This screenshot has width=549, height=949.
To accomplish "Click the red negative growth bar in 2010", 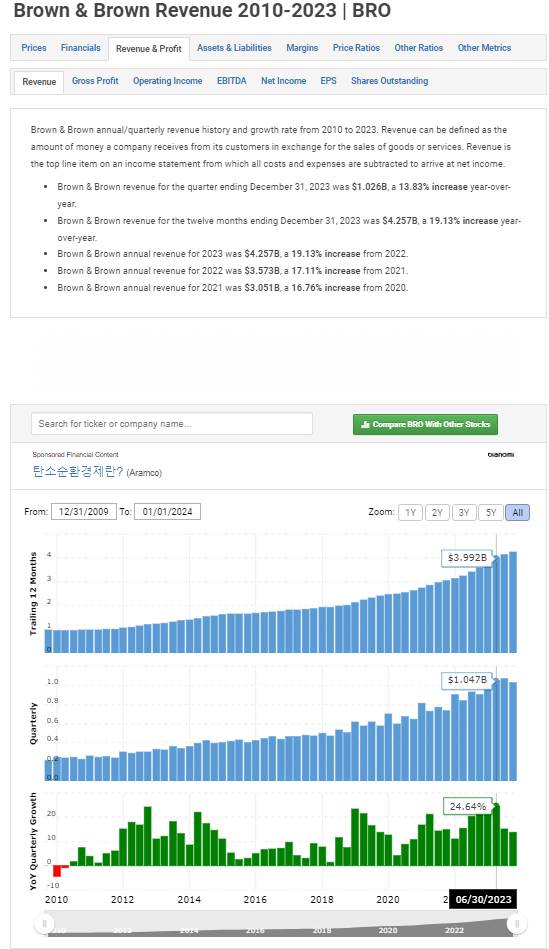I will pos(57,871).
